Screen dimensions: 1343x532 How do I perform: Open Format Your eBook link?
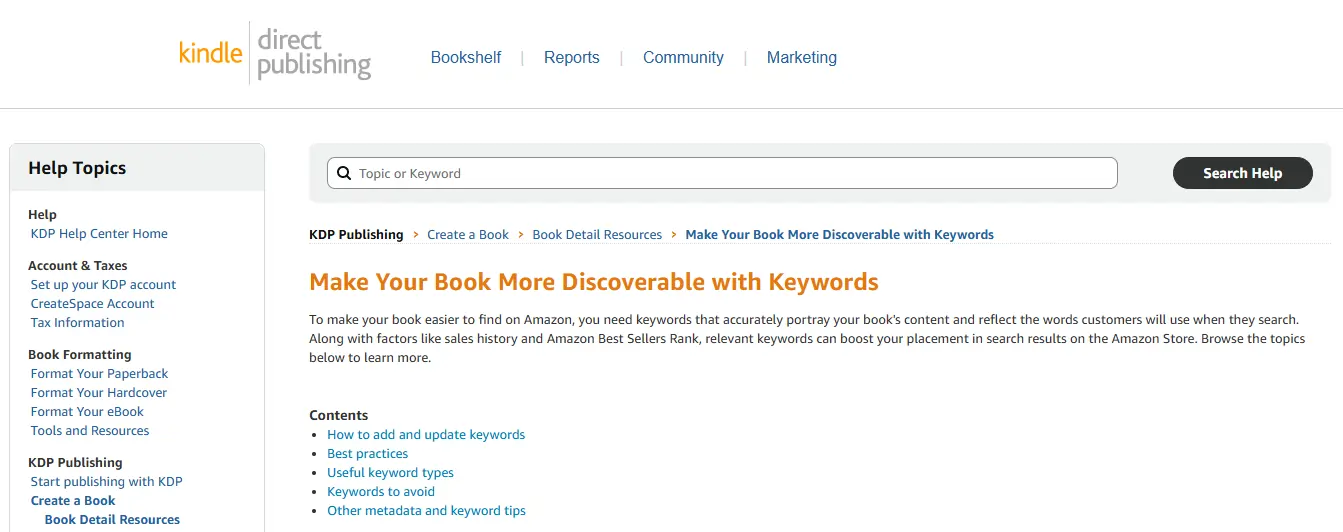(x=87, y=411)
